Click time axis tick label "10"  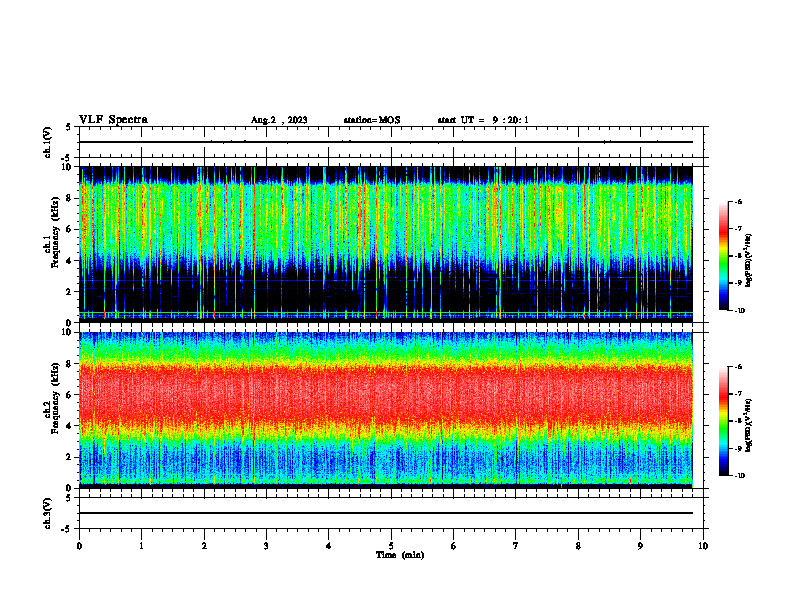(x=703, y=546)
